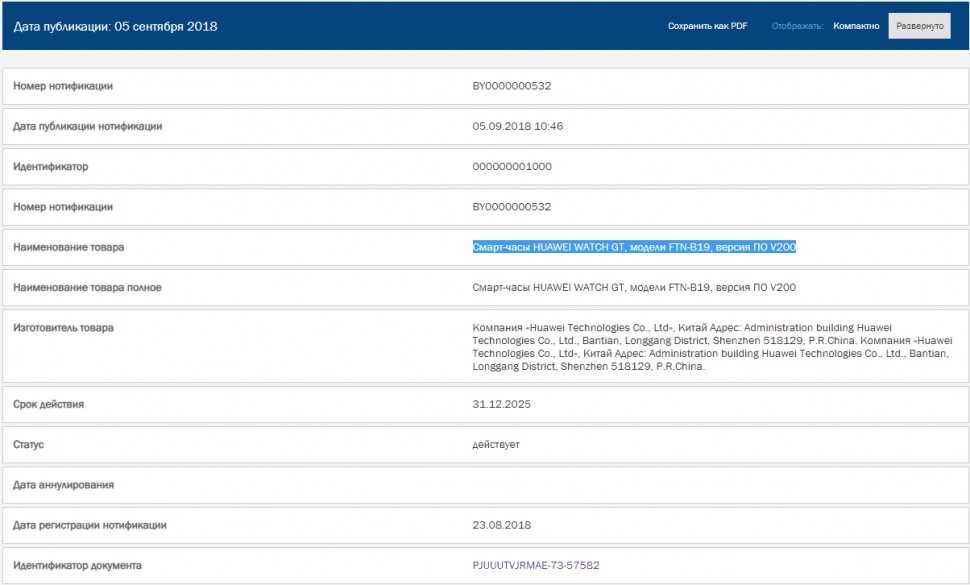The image size is (970, 585).
Task: Click the header Дата публикации: 05 сентября 2018
Action: point(116,27)
